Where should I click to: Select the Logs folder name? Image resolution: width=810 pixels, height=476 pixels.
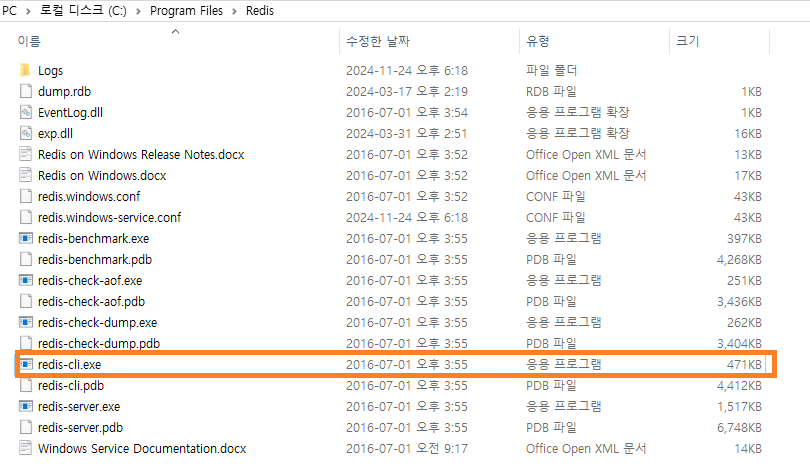[x=51, y=70]
